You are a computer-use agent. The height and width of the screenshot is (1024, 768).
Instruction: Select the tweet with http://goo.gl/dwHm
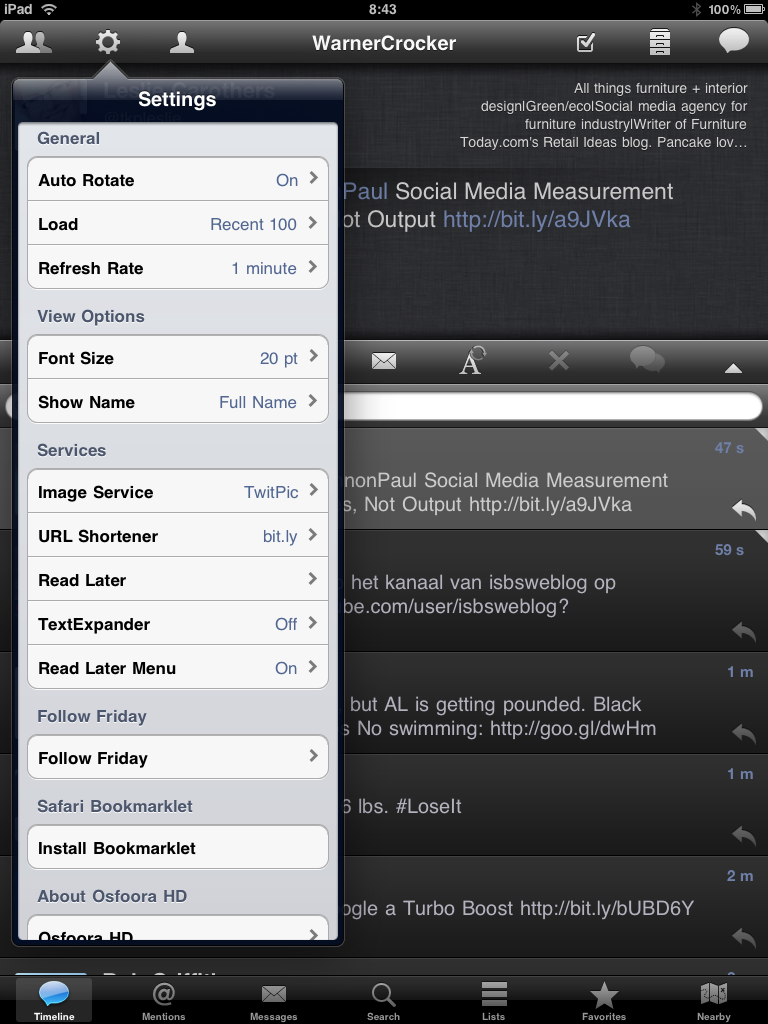tap(555, 703)
